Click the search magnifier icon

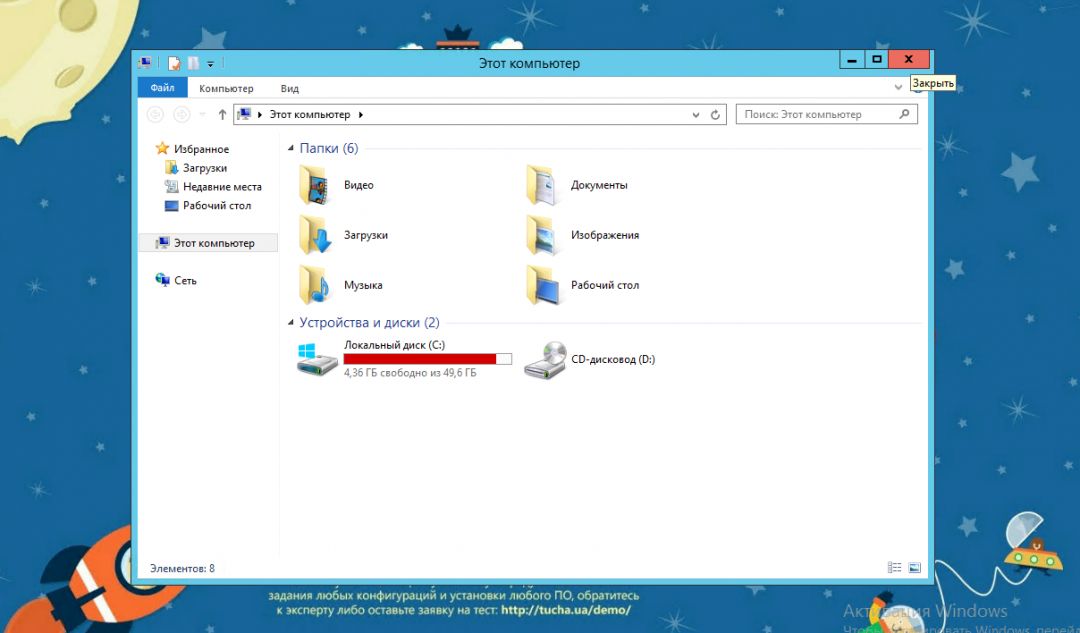[x=905, y=115]
